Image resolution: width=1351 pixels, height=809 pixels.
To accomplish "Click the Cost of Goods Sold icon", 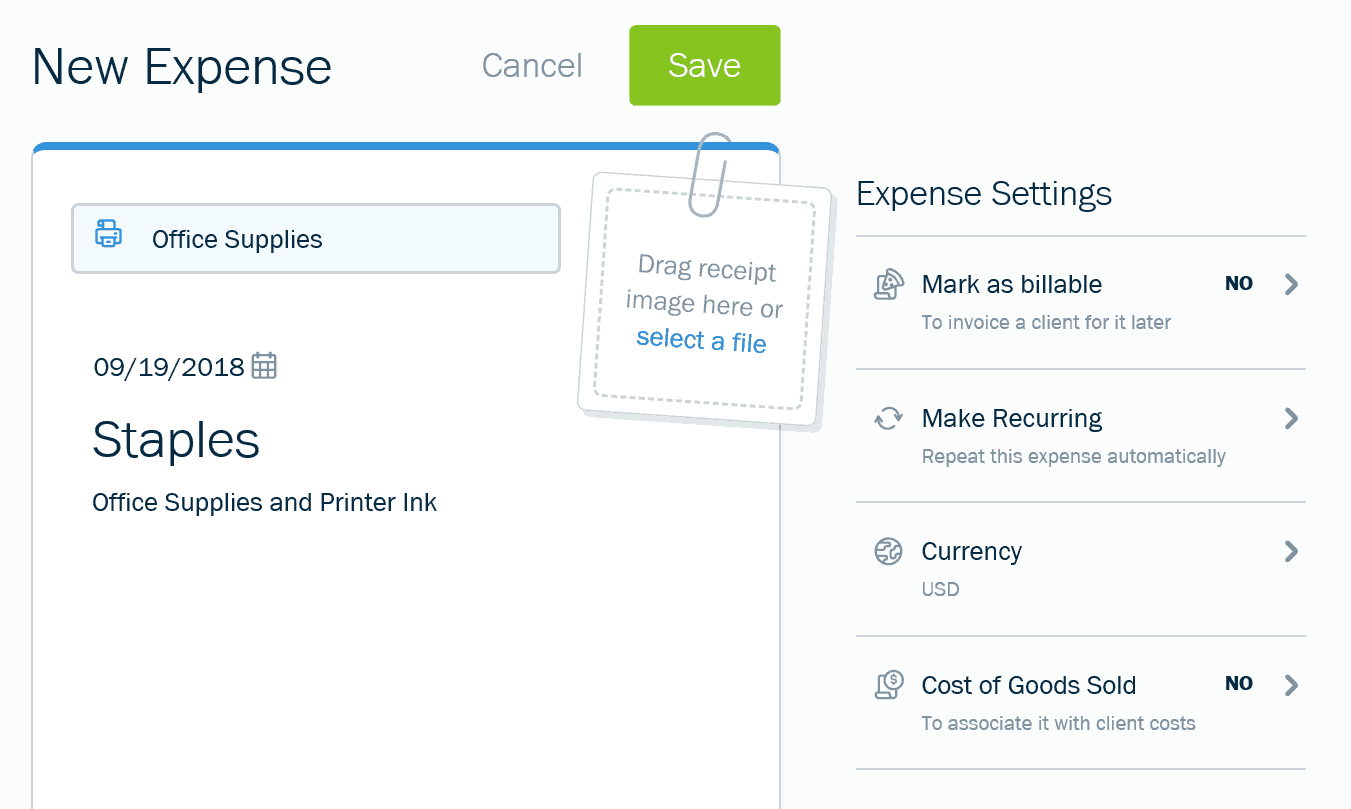I will 889,685.
